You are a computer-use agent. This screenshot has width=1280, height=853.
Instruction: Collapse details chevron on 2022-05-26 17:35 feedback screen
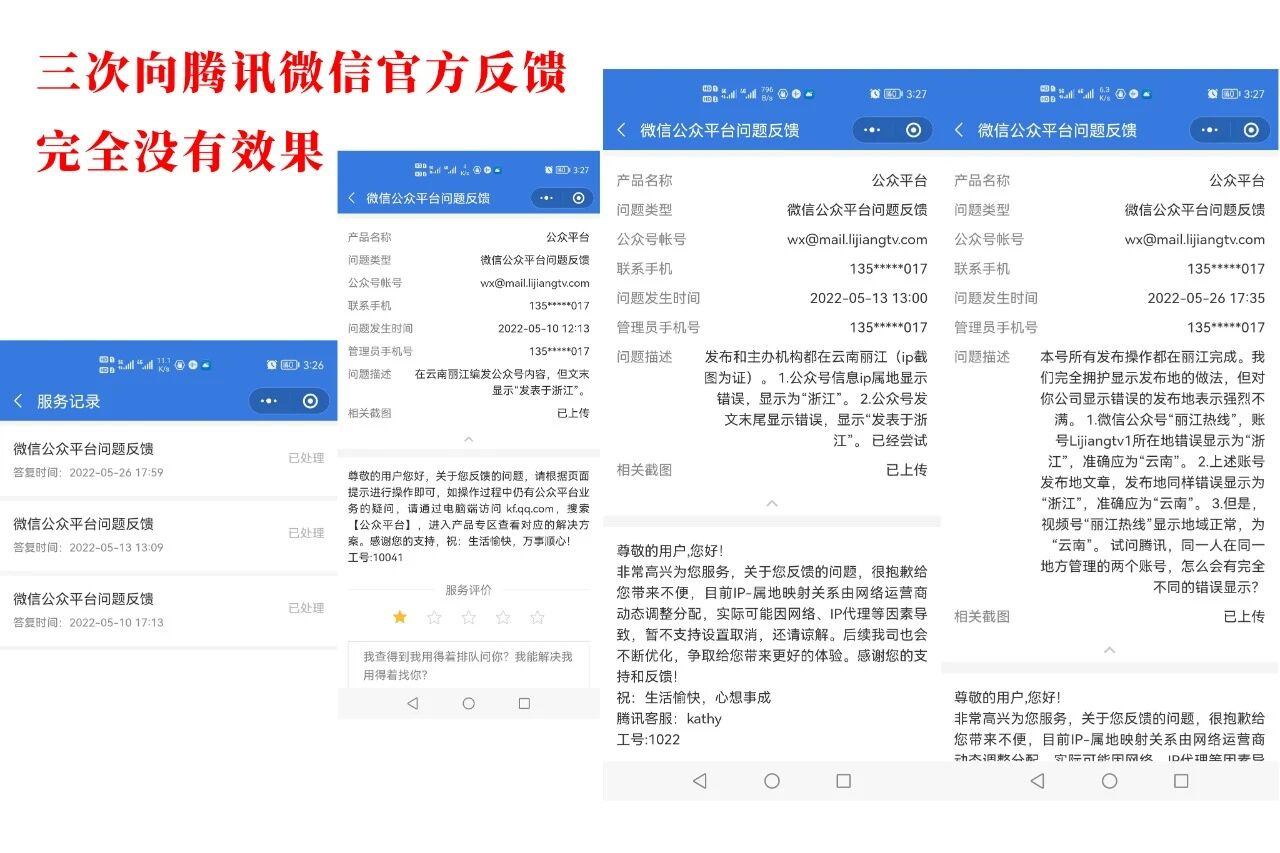coord(1109,650)
